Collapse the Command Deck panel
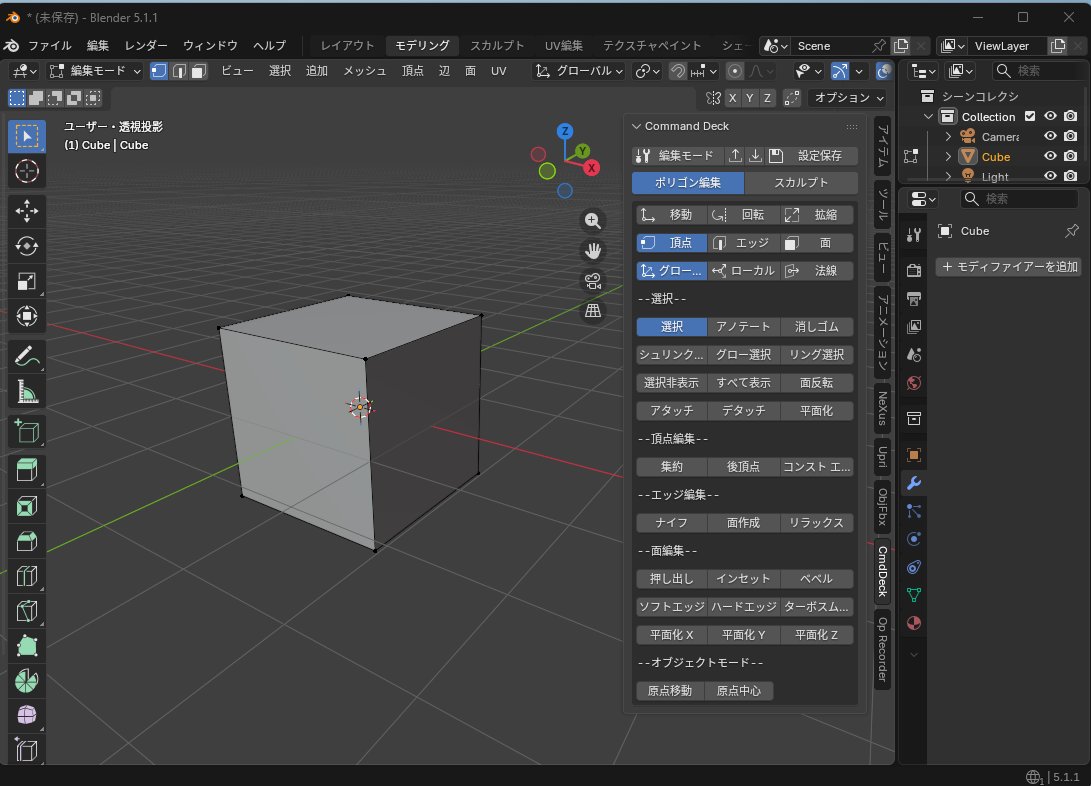The image size is (1091, 786). [636, 126]
